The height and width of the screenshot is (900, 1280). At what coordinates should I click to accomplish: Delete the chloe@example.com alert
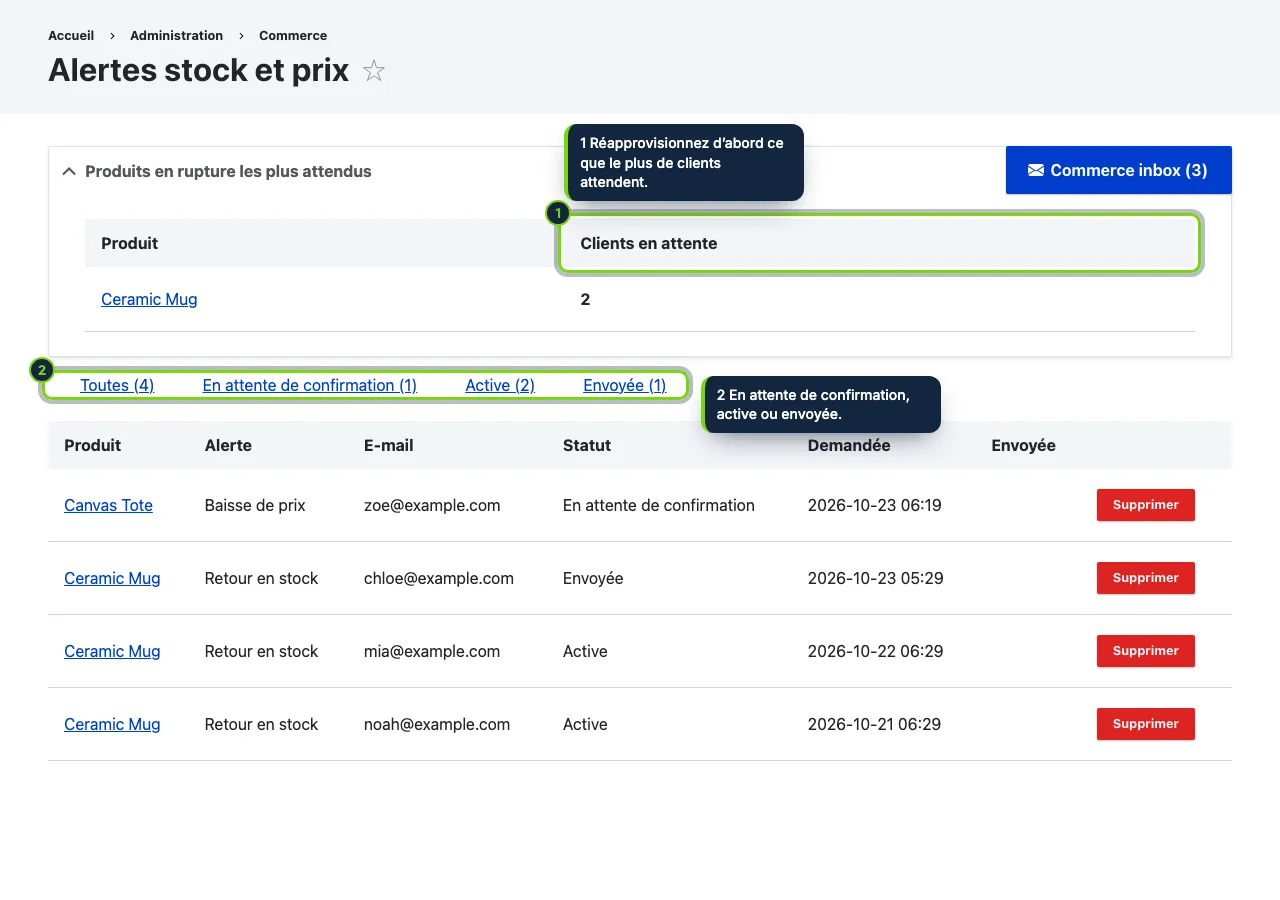click(x=1145, y=578)
